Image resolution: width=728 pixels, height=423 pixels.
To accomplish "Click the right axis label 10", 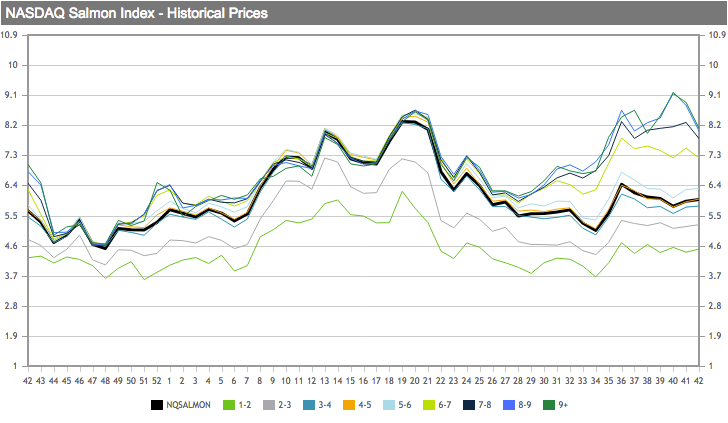I will point(714,65).
